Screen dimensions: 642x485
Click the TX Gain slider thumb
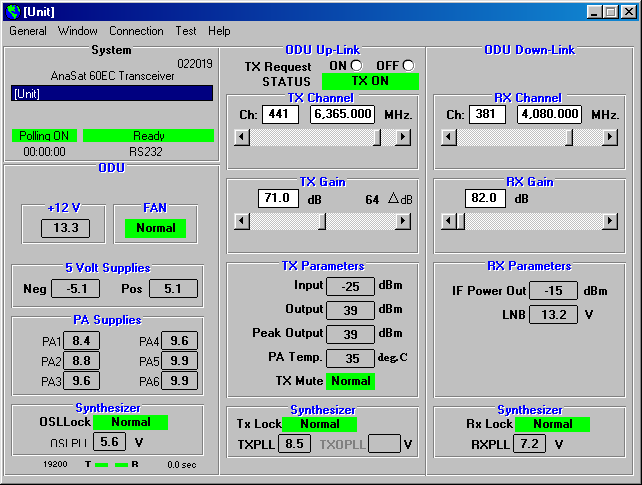(322, 221)
